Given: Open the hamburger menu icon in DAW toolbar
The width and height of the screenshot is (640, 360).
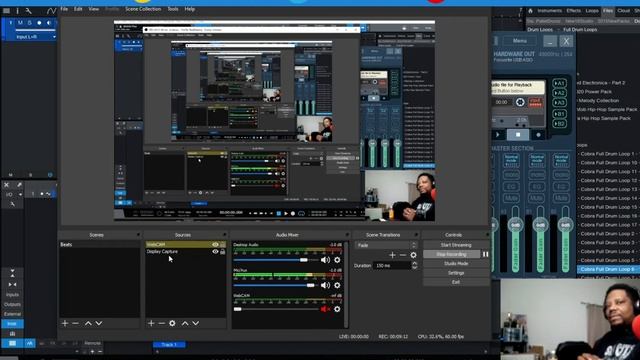Looking at the screenshot, I should 6,11.
